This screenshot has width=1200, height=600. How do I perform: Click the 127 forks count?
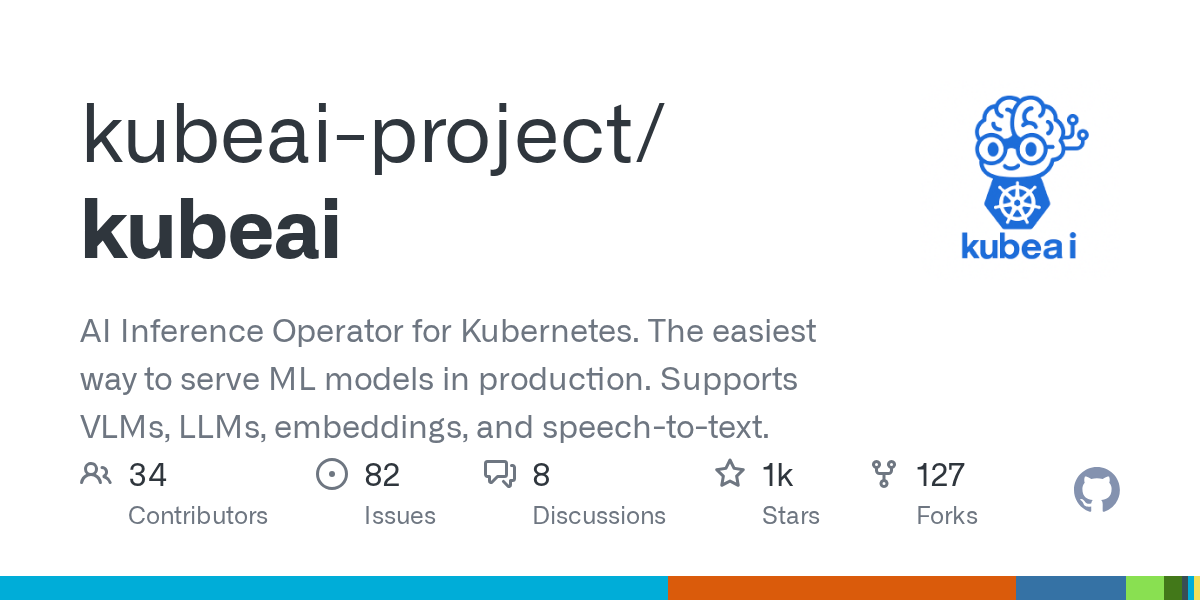point(940,474)
